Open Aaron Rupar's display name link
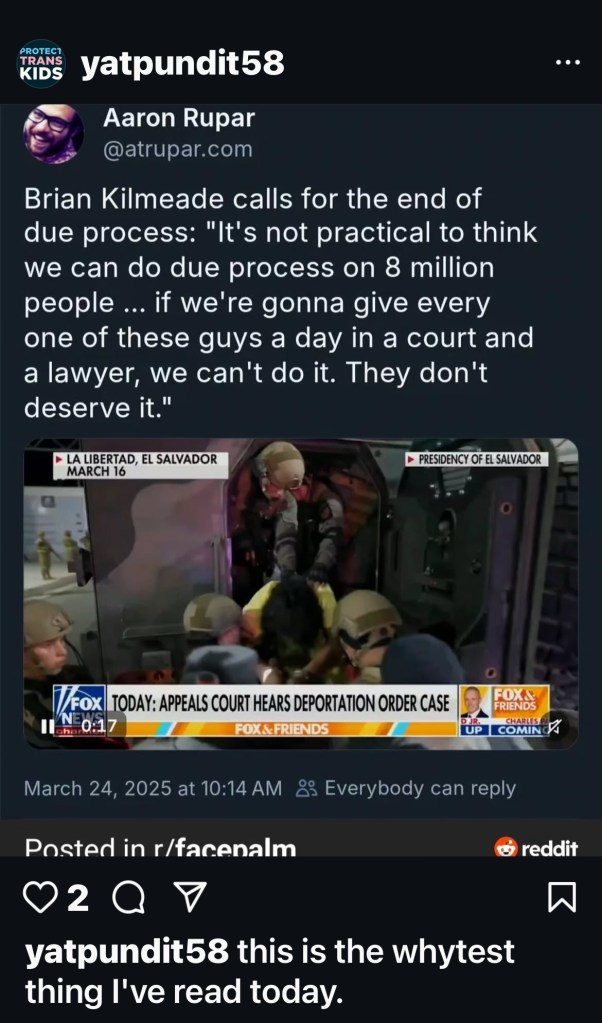Screen dimensions: 602x1023 point(179,118)
